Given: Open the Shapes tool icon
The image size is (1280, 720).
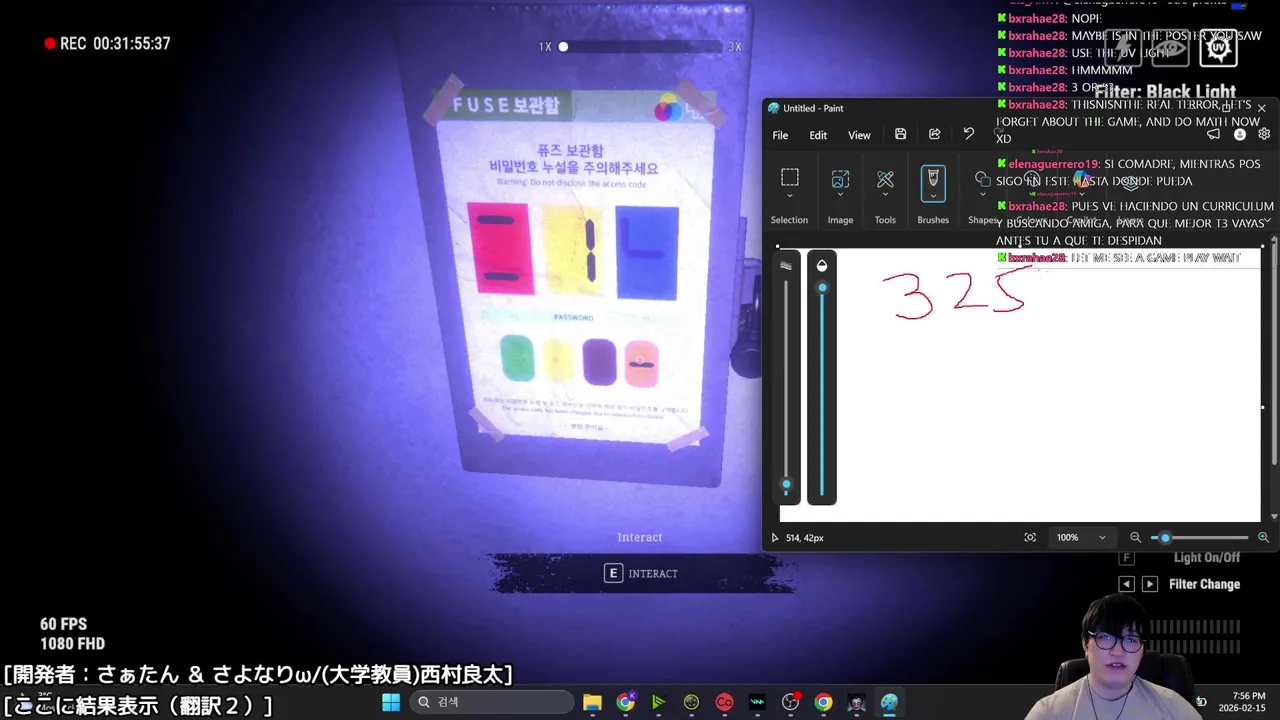Looking at the screenshot, I should pos(982,179).
